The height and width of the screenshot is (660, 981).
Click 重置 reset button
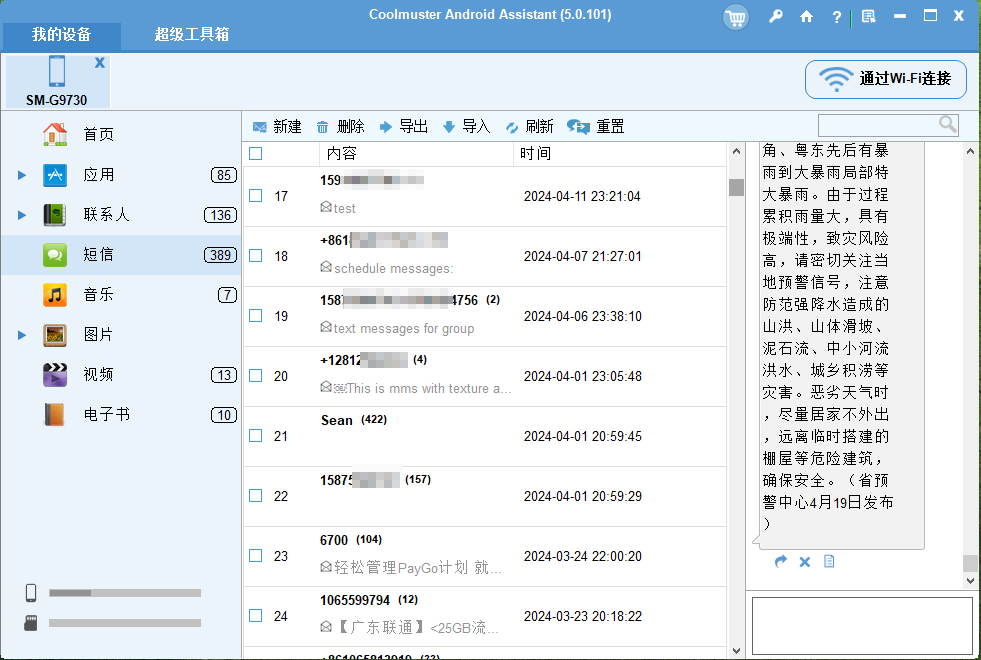[596, 127]
